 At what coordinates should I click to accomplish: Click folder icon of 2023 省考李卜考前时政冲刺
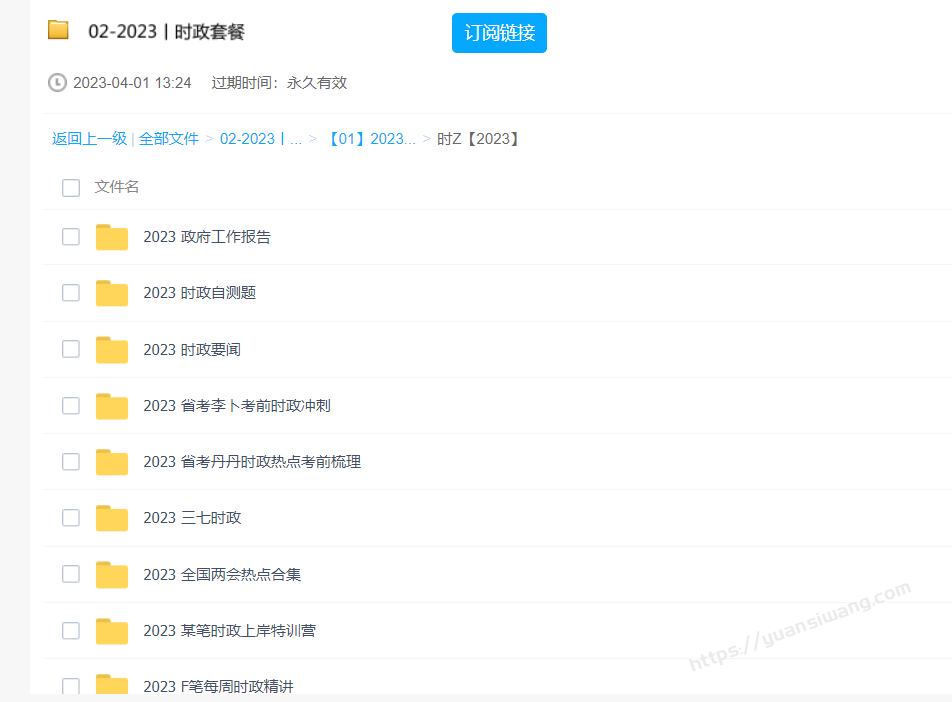tap(112, 406)
